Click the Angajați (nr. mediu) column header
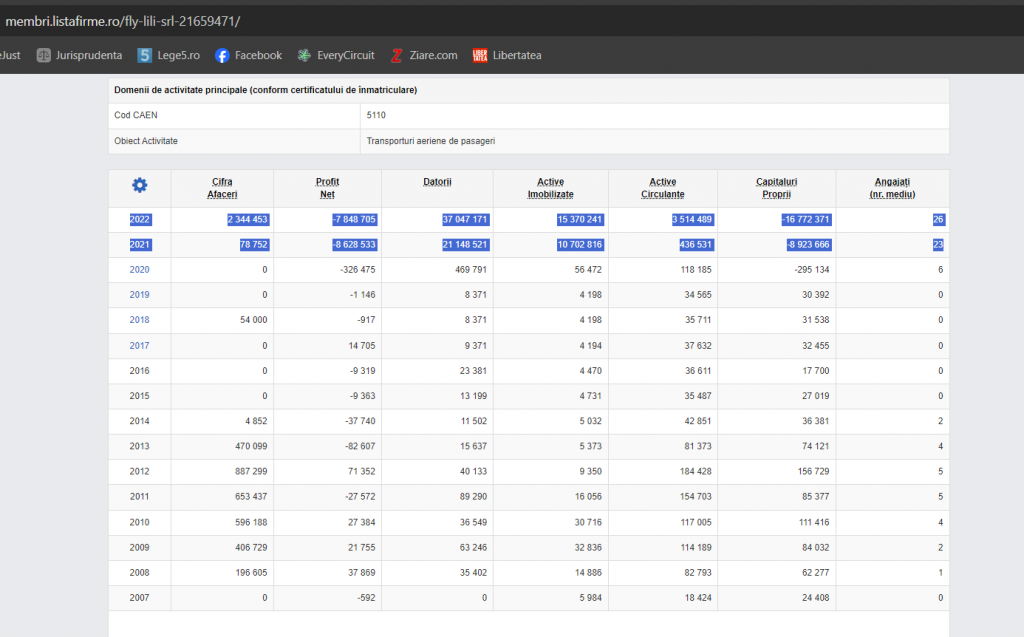Screen dimensions: 1024x637 coord(892,188)
